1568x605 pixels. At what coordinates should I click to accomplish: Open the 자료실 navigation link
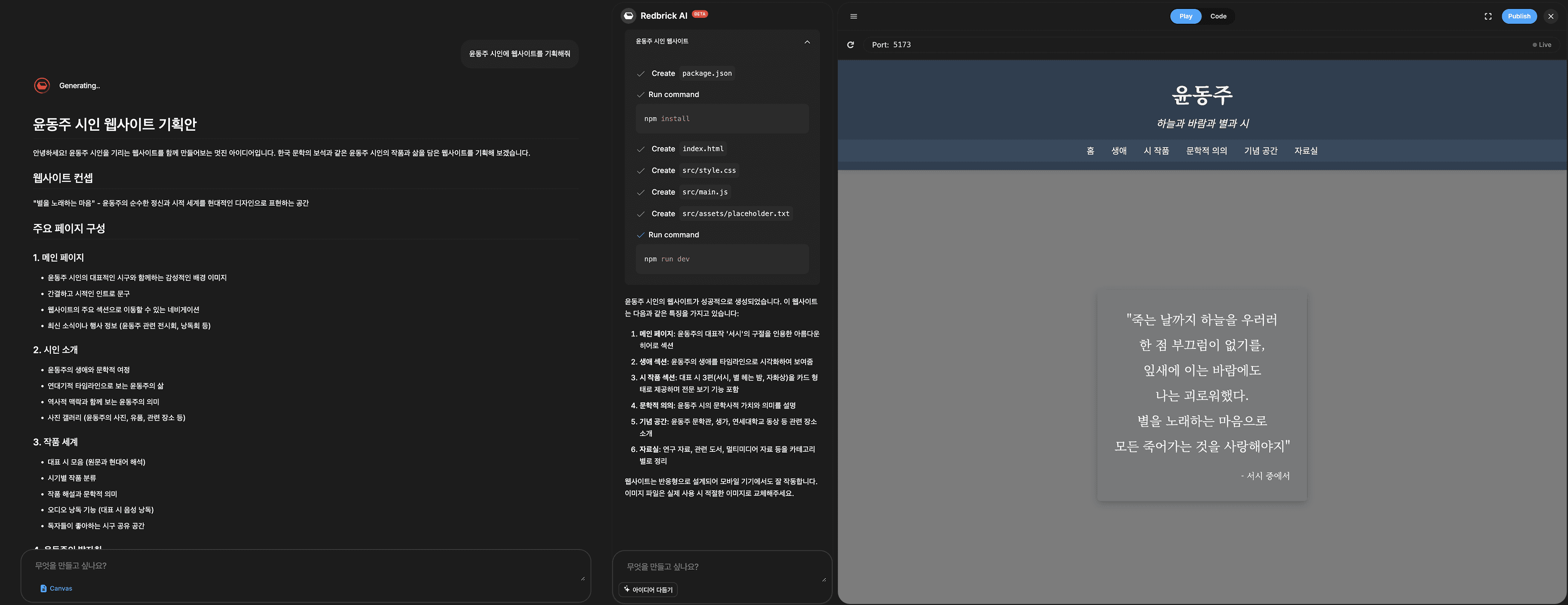(1306, 150)
